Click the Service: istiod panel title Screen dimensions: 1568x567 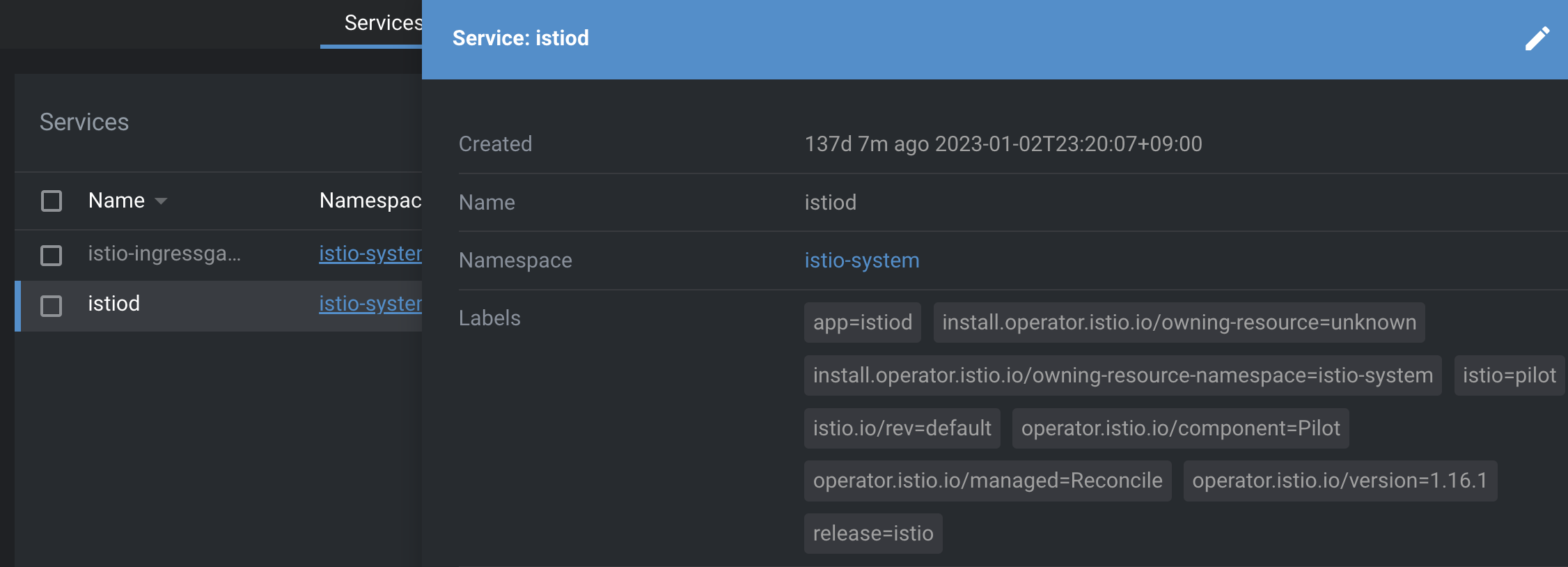coord(521,38)
